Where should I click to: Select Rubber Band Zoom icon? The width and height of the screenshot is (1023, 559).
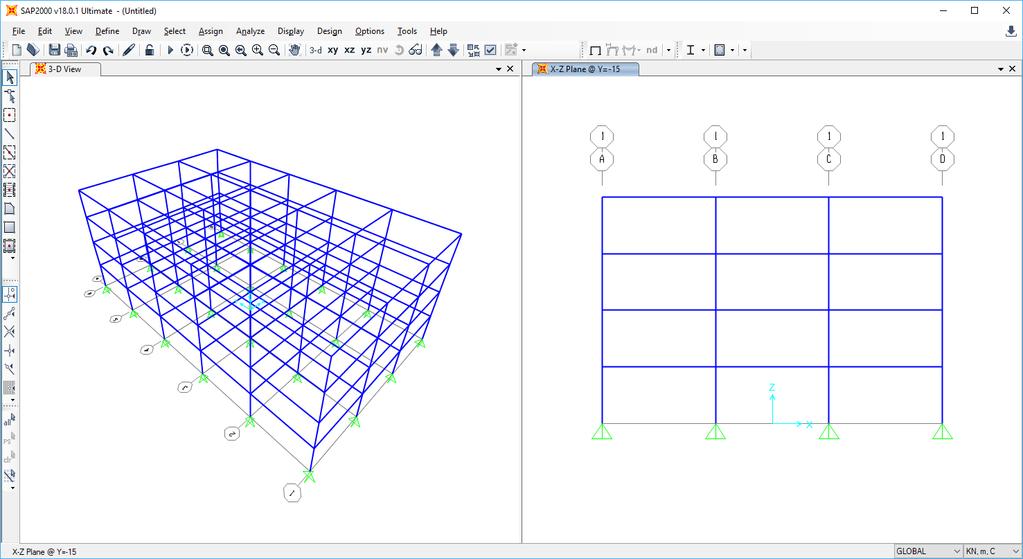pyautogui.click(x=207, y=50)
